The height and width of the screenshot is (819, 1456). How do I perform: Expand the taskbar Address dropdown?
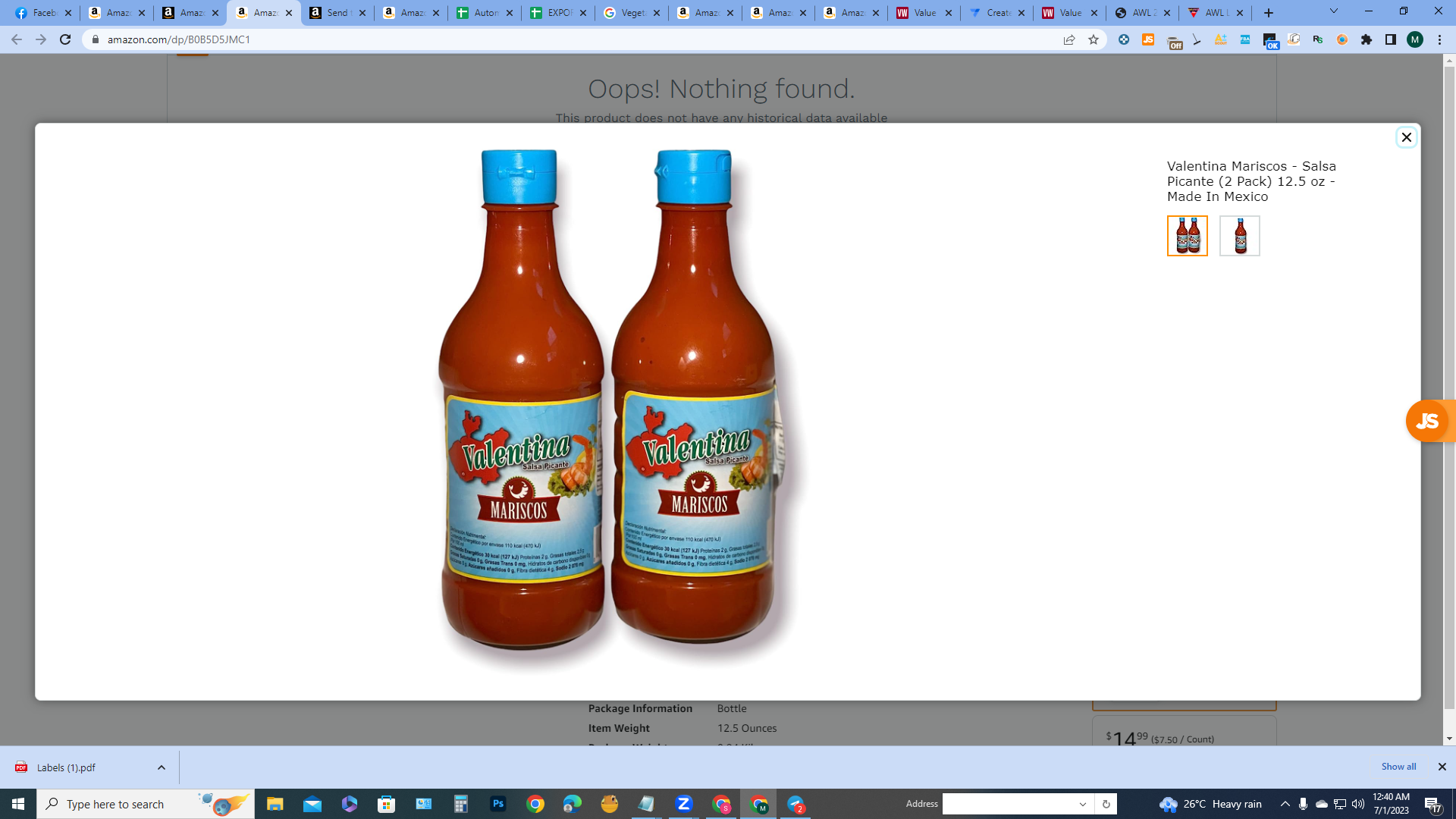click(1083, 804)
